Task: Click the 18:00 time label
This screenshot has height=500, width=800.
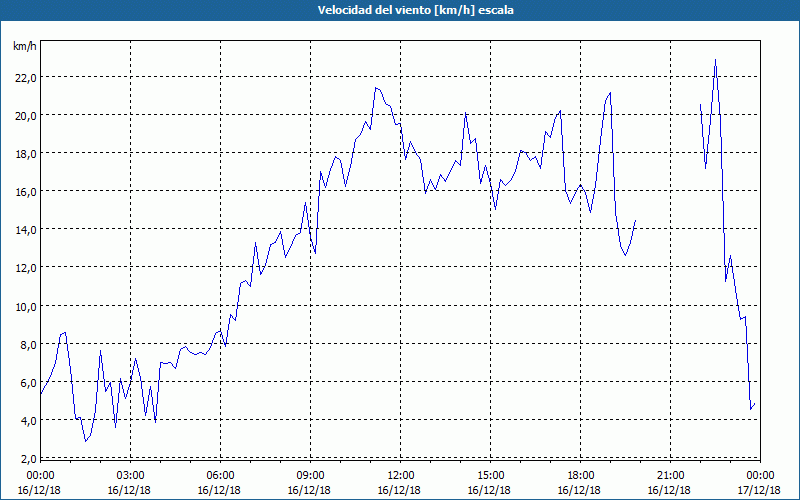Action: click(580, 476)
